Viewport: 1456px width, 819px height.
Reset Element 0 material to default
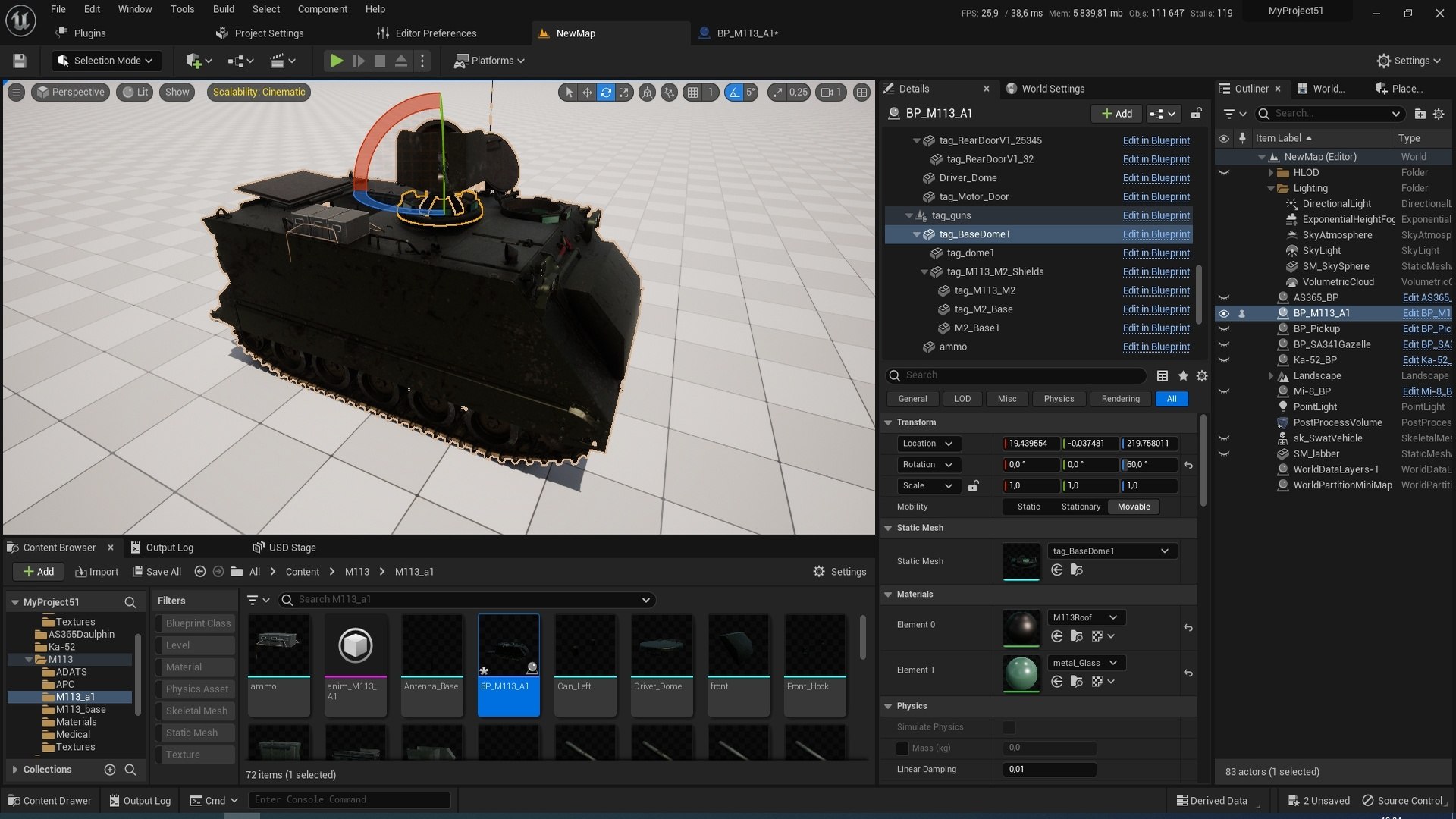1188,628
